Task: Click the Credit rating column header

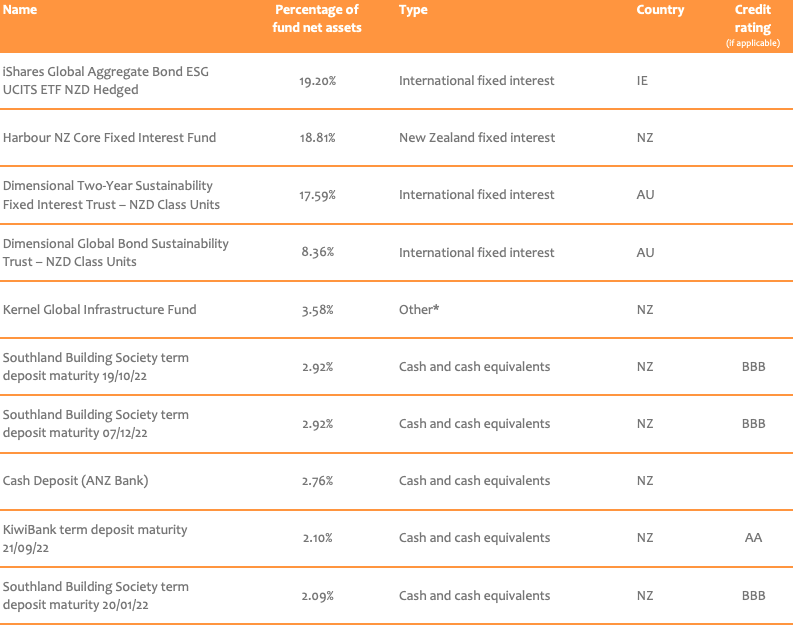Action: pos(752,19)
